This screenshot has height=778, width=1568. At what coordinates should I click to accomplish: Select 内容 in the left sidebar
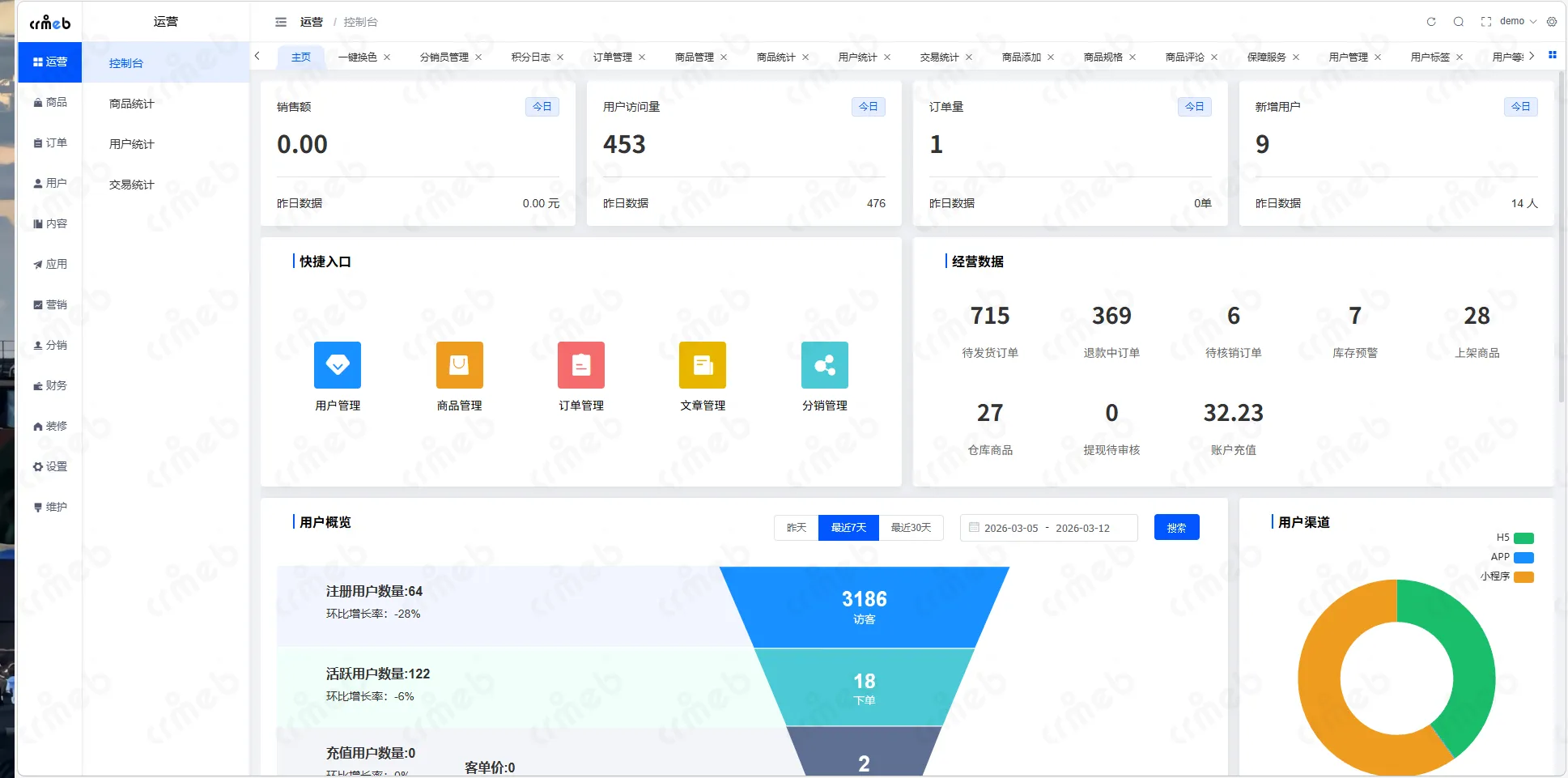pos(49,223)
